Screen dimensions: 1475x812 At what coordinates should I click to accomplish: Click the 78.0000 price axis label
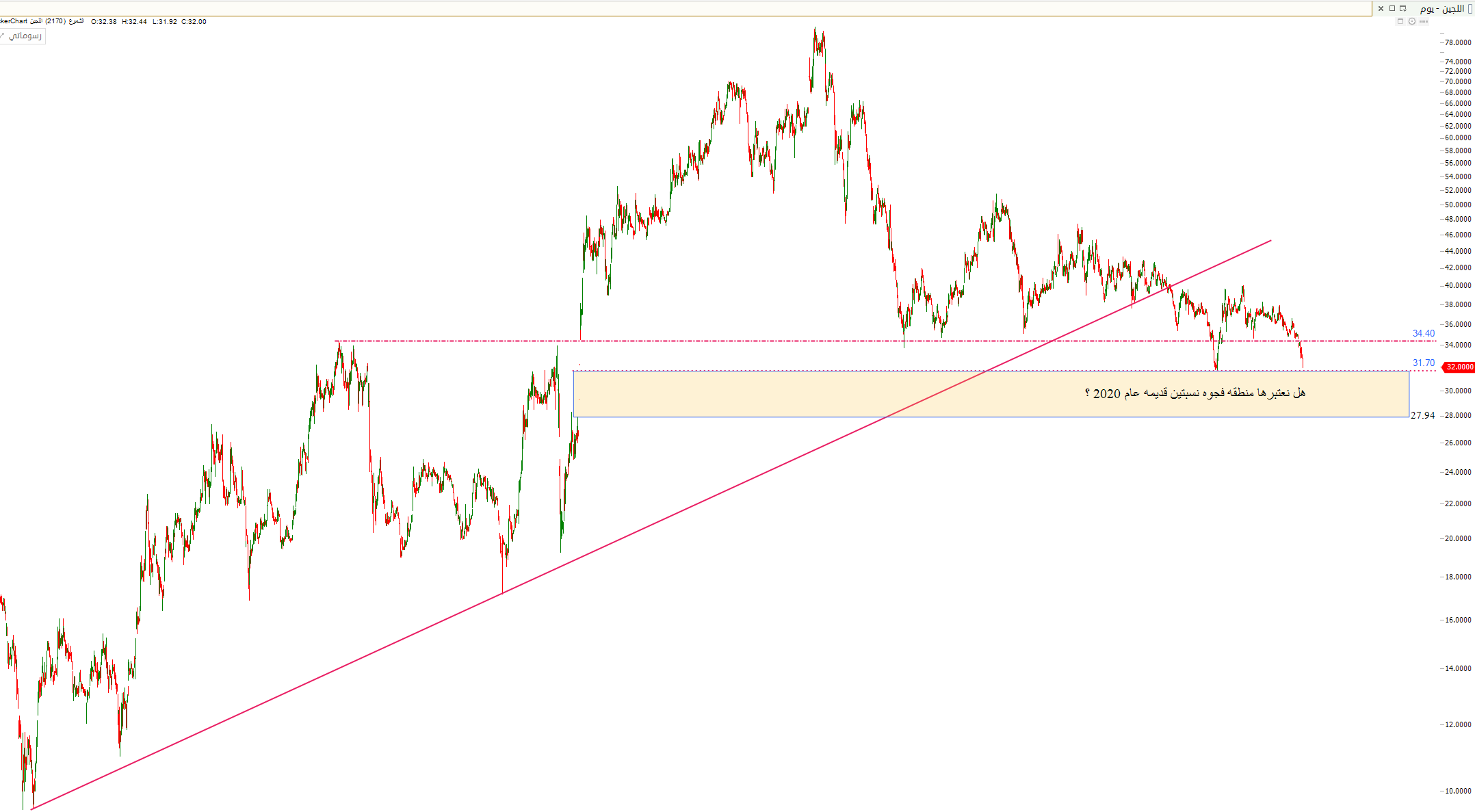[1457, 42]
